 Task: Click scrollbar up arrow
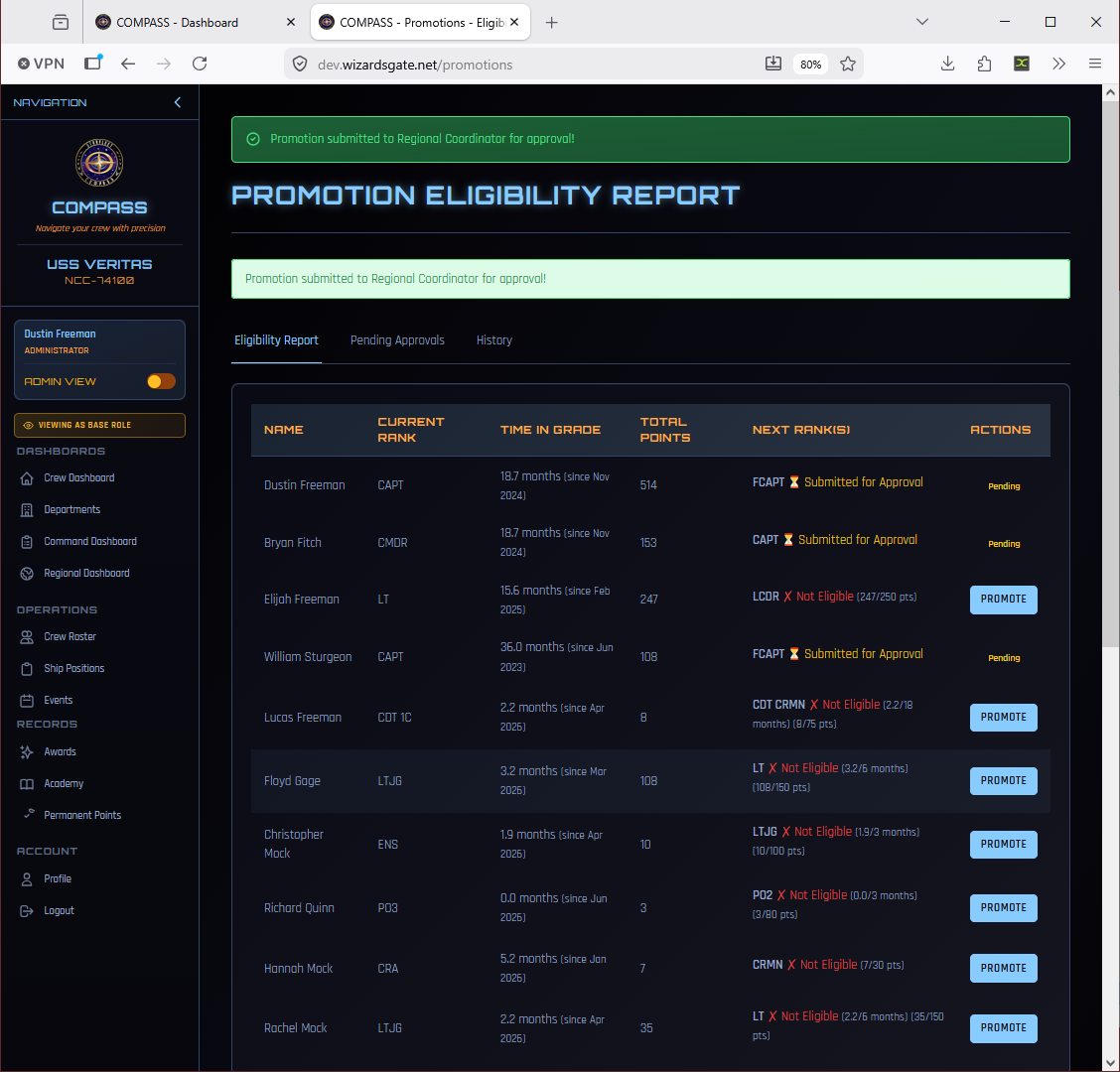[1110, 92]
